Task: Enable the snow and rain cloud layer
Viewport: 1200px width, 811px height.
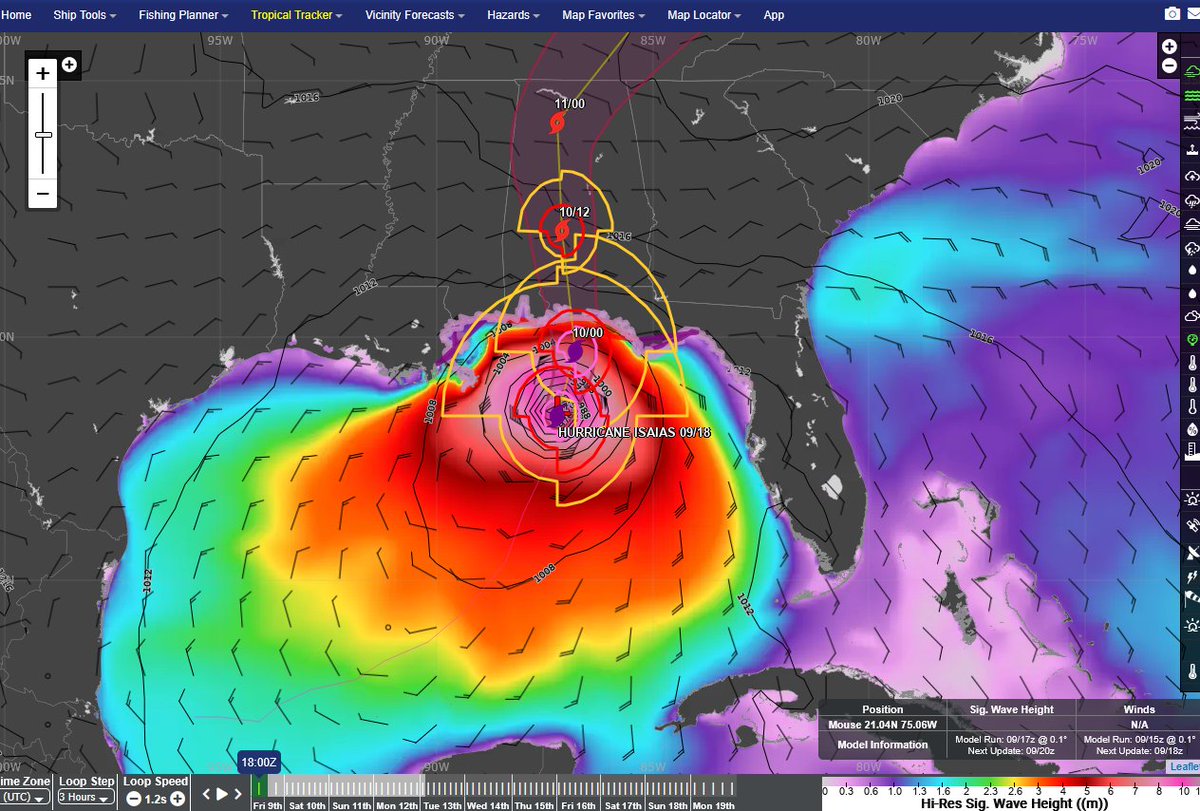Action: [1191, 249]
